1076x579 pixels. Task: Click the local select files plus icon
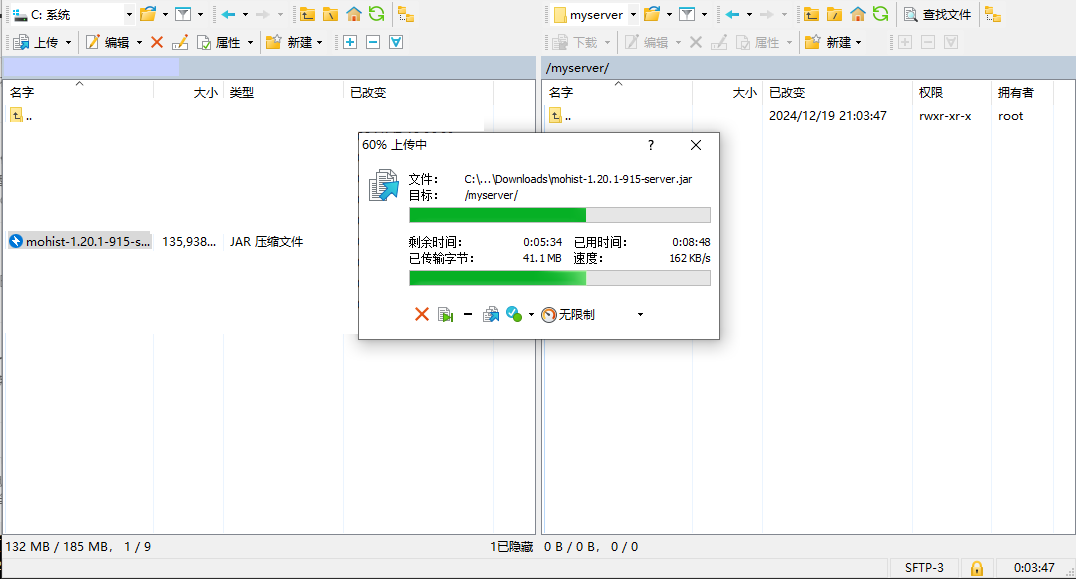point(349,42)
